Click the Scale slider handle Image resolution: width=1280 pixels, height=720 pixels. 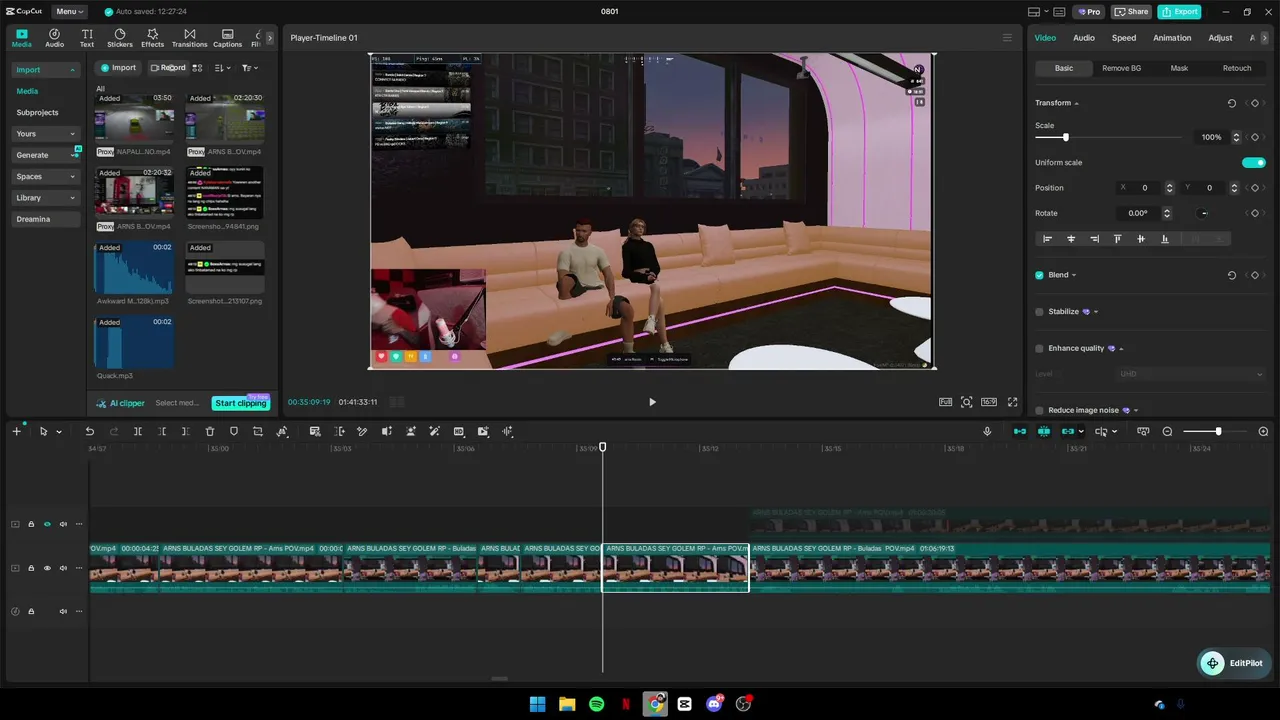(1066, 137)
